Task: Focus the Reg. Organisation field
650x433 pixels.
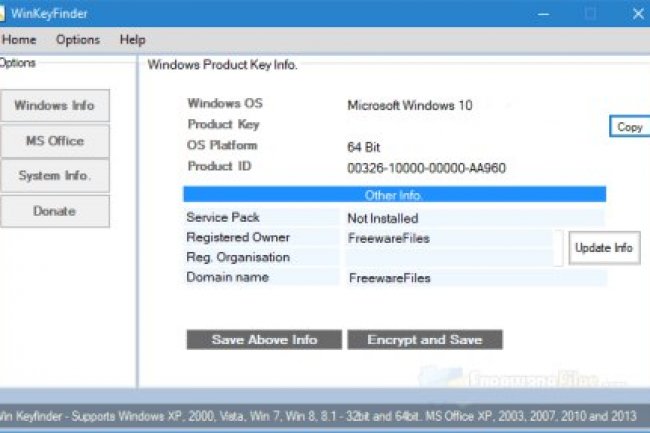Action: click(449, 258)
